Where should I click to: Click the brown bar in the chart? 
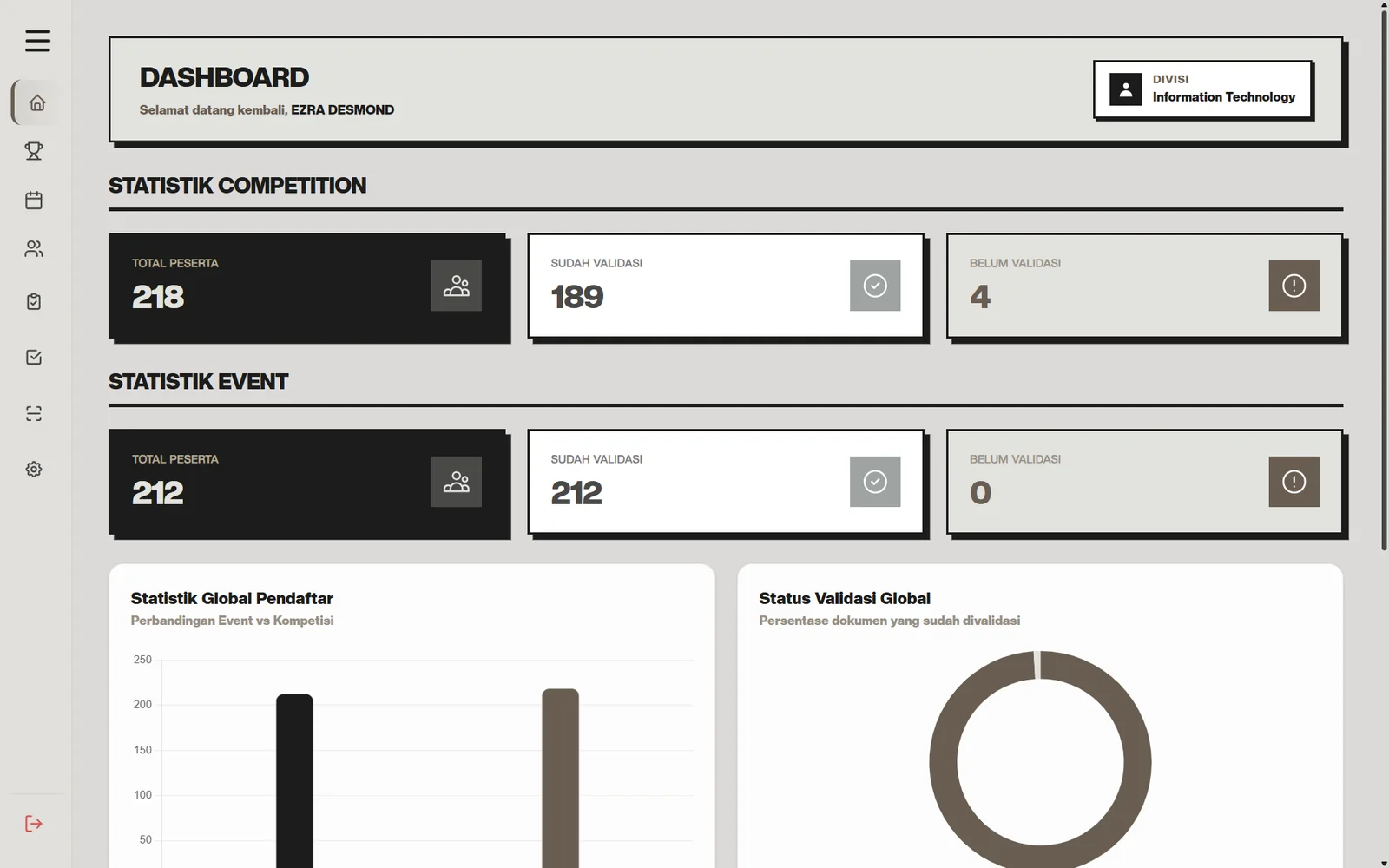pyautogui.click(x=560, y=778)
